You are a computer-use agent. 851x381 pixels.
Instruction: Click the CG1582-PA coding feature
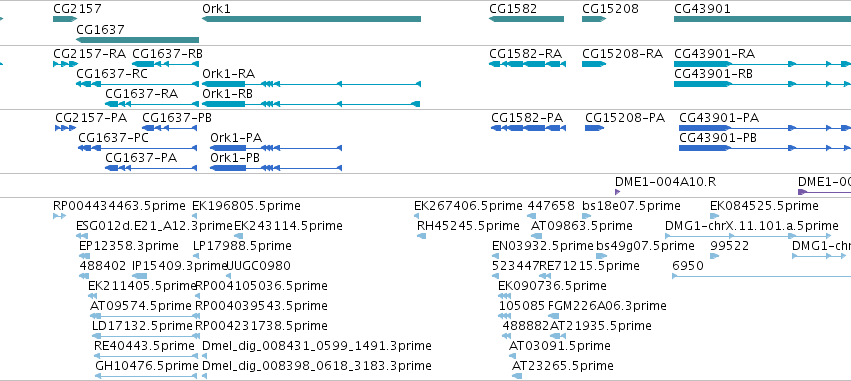[x=528, y=128]
